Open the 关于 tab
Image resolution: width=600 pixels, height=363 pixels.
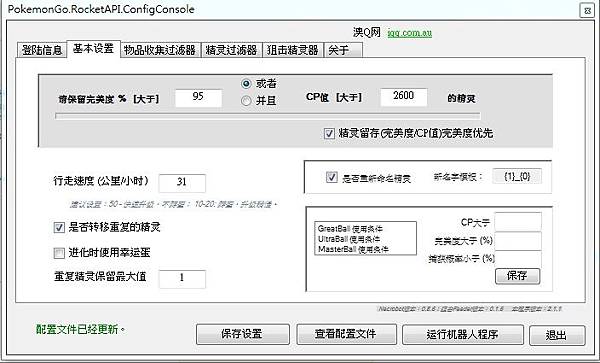coord(343,50)
